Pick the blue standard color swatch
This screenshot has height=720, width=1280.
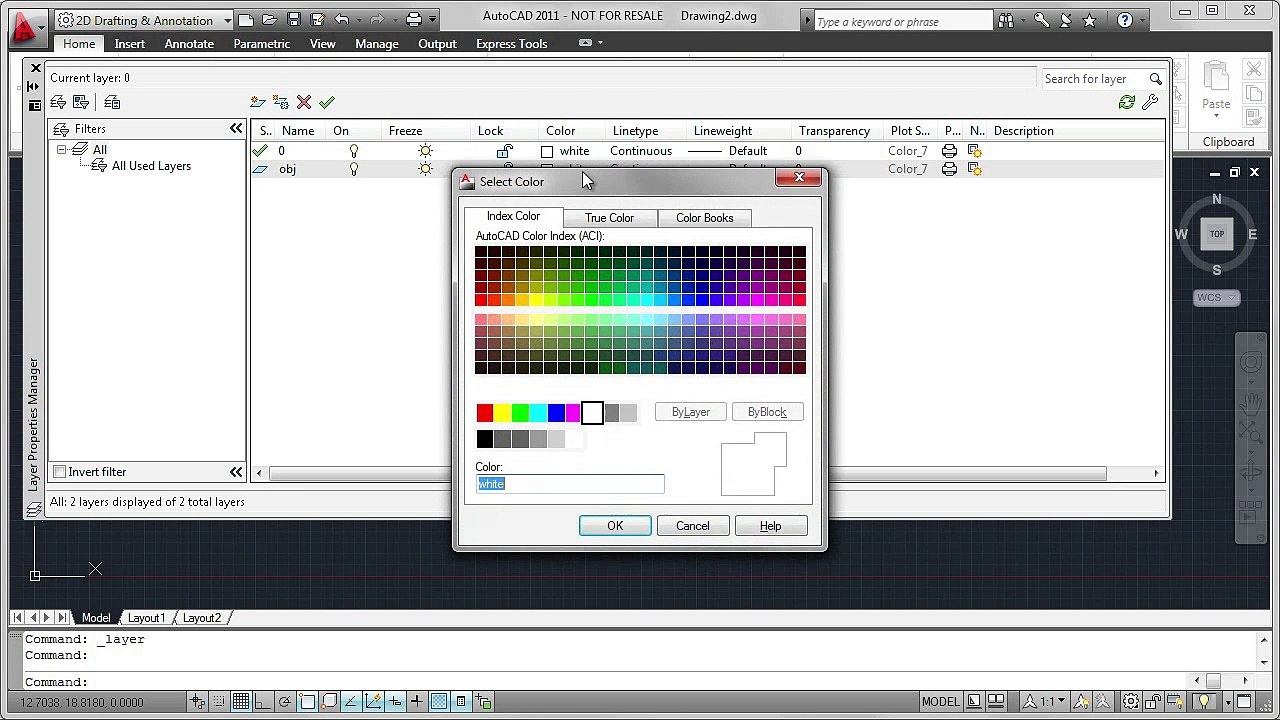click(x=556, y=413)
